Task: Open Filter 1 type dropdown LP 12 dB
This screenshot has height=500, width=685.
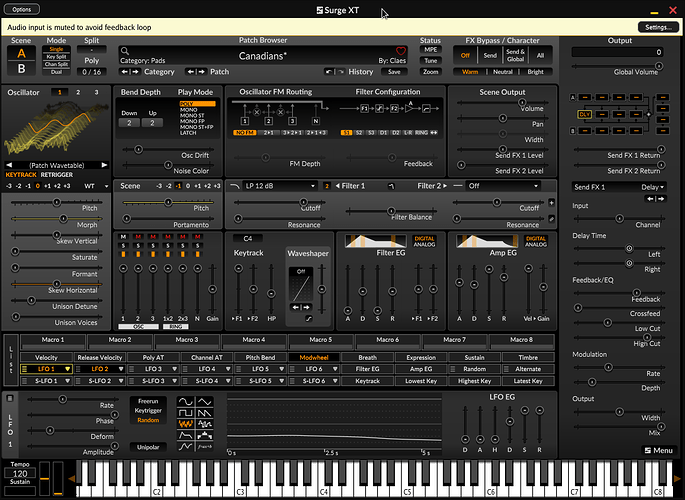Action: 280,186
